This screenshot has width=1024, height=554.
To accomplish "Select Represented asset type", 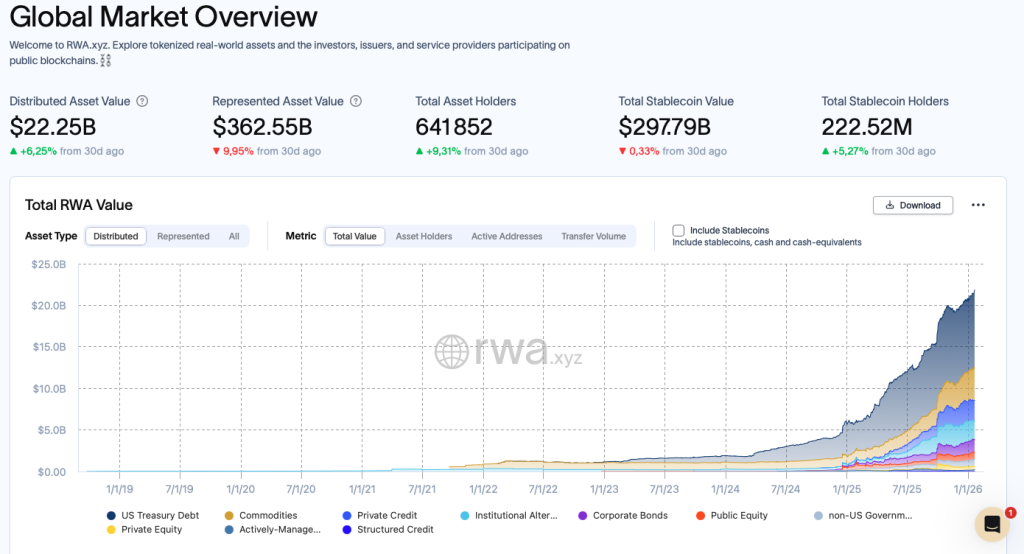I will pos(183,236).
